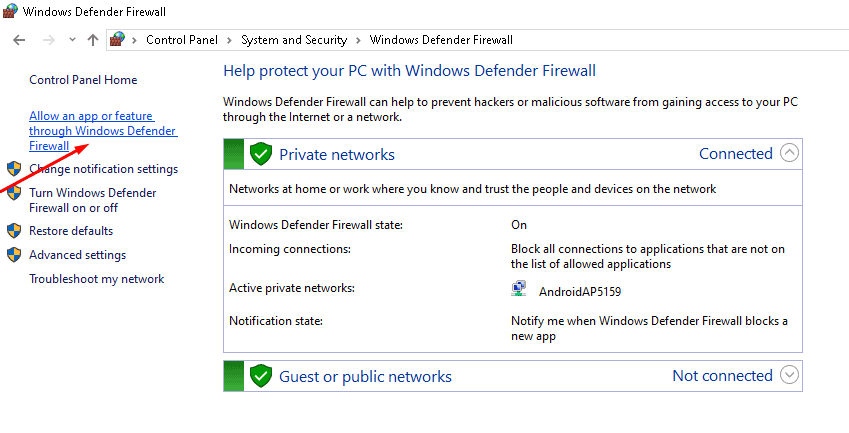Viewport: 849px width, 433px height.
Task: Open Control Panel Home
Action: click(x=83, y=80)
